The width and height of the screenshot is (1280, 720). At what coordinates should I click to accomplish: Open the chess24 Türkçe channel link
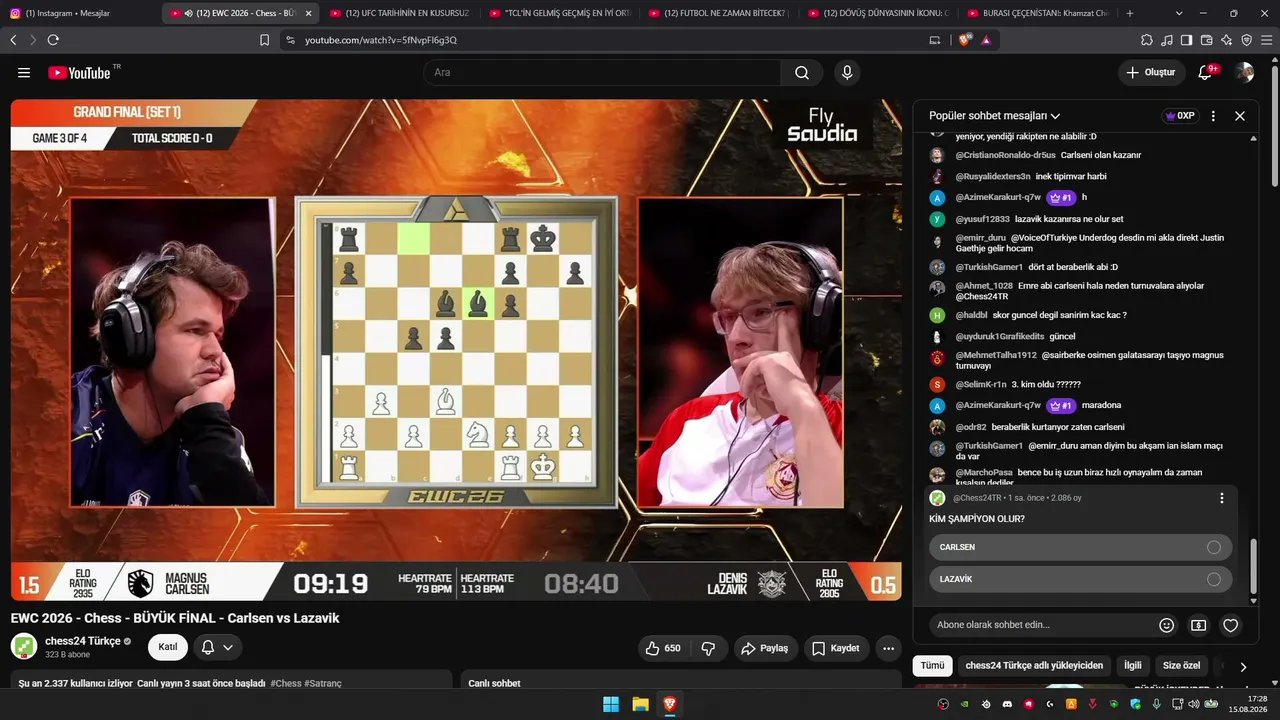point(83,641)
